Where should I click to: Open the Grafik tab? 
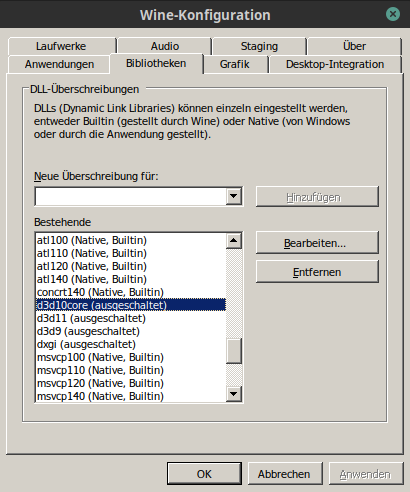[235, 64]
